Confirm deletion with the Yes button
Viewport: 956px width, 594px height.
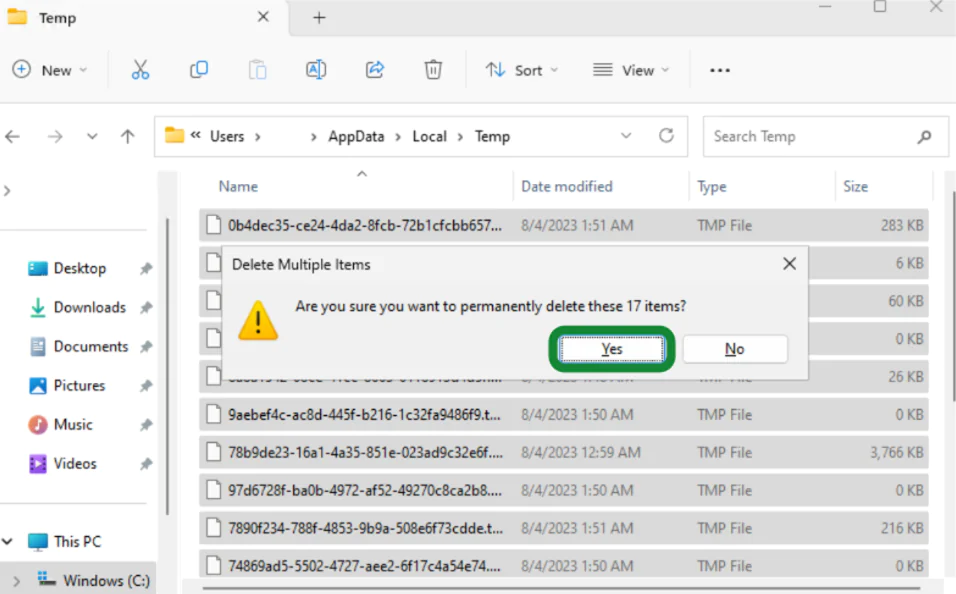click(612, 349)
